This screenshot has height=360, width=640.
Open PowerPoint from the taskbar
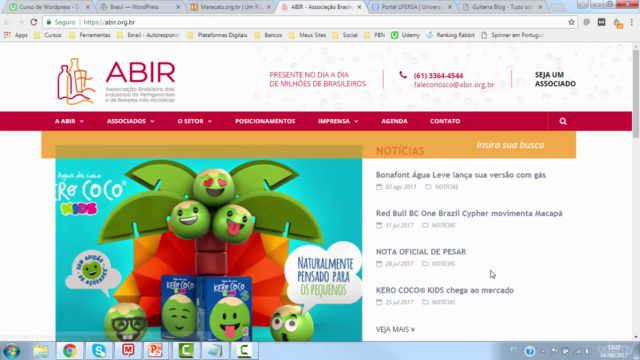coord(155,351)
